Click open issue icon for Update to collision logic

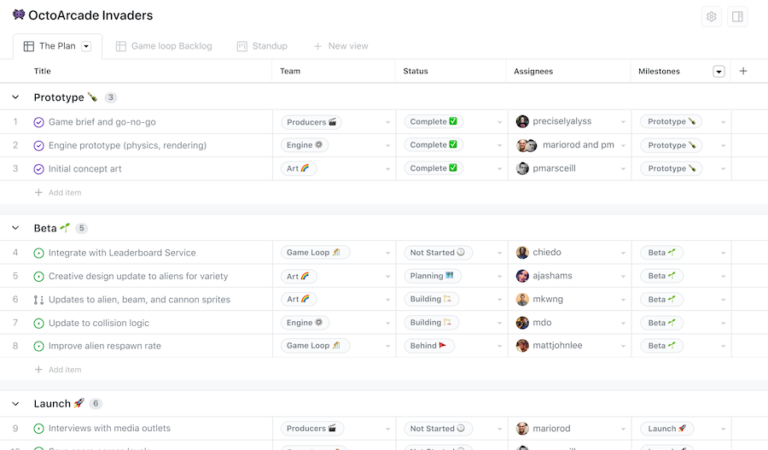point(39,323)
